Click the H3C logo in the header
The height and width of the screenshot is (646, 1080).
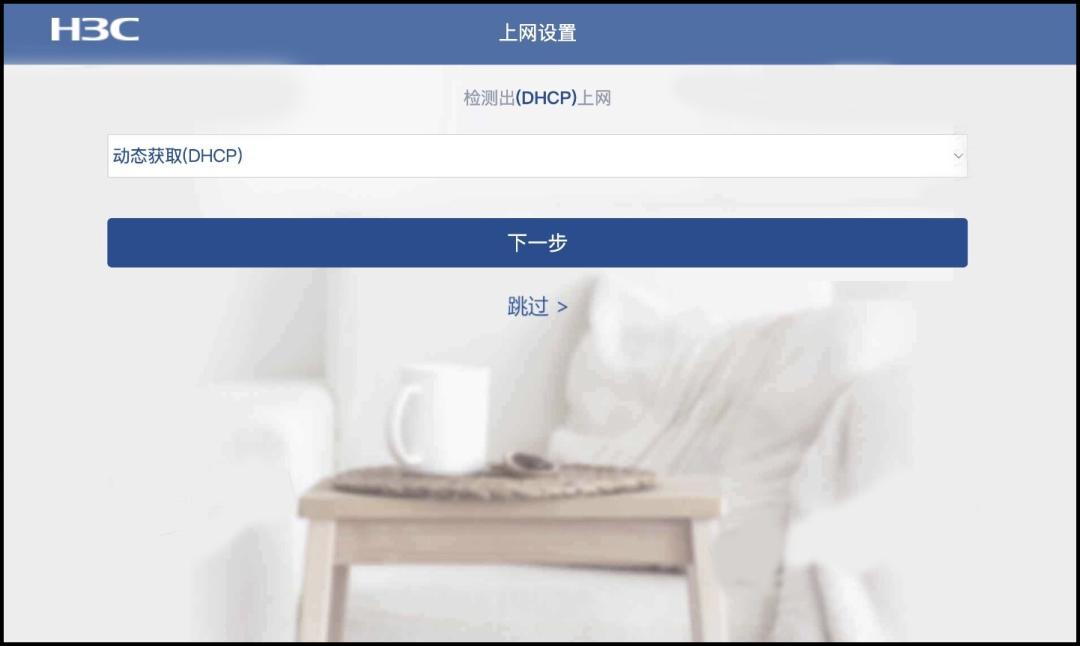95,30
